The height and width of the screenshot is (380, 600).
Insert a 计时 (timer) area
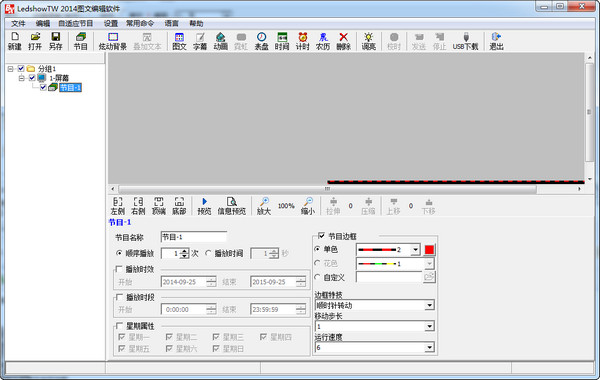pos(303,41)
